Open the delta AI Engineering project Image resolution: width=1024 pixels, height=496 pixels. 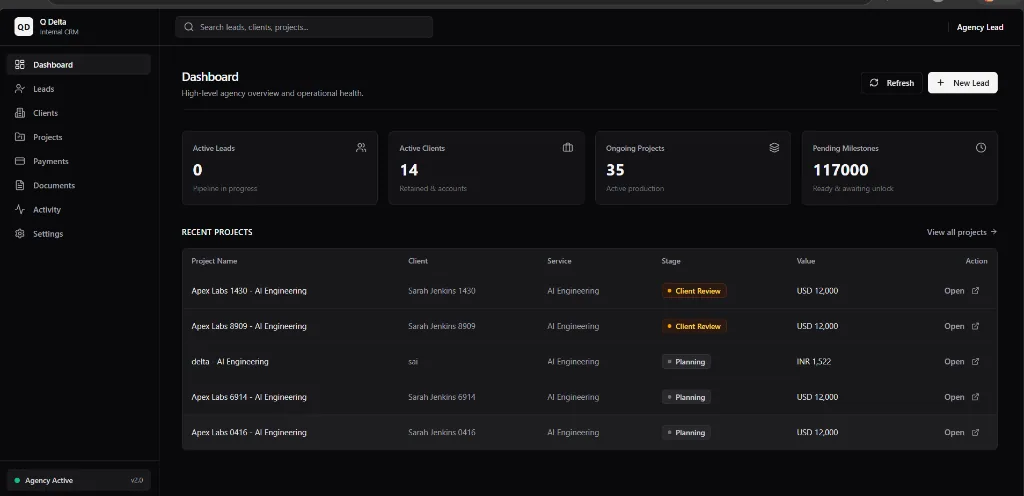[x=961, y=362]
